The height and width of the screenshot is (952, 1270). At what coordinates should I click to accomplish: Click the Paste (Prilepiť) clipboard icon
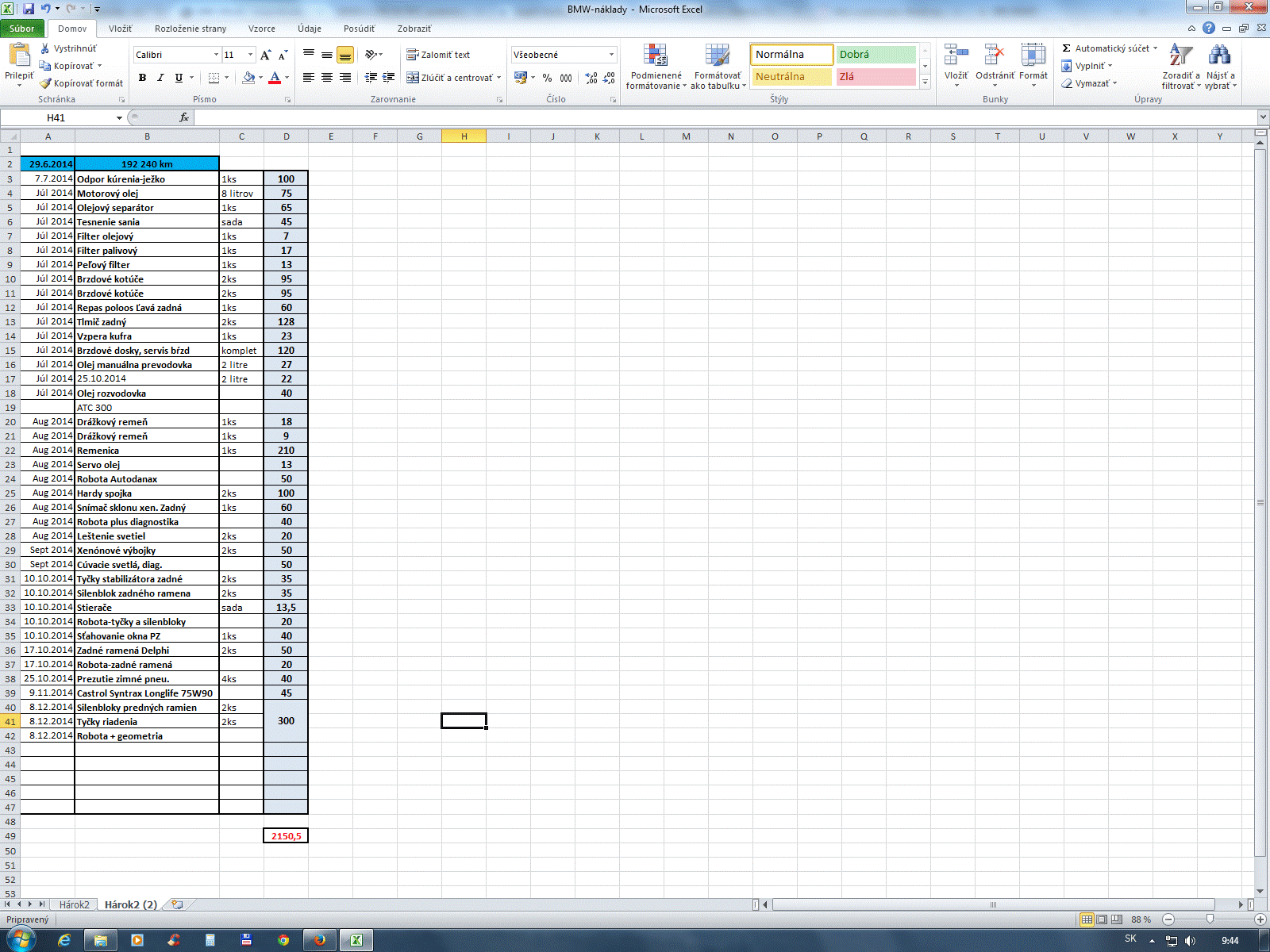(19, 56)
